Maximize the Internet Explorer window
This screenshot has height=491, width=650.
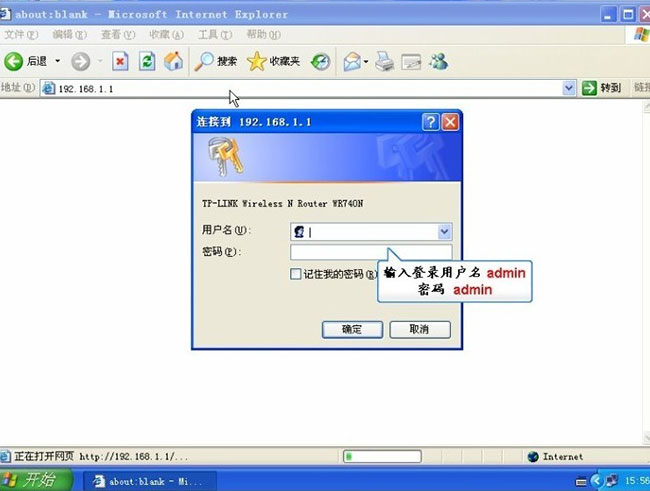[628, 15]
